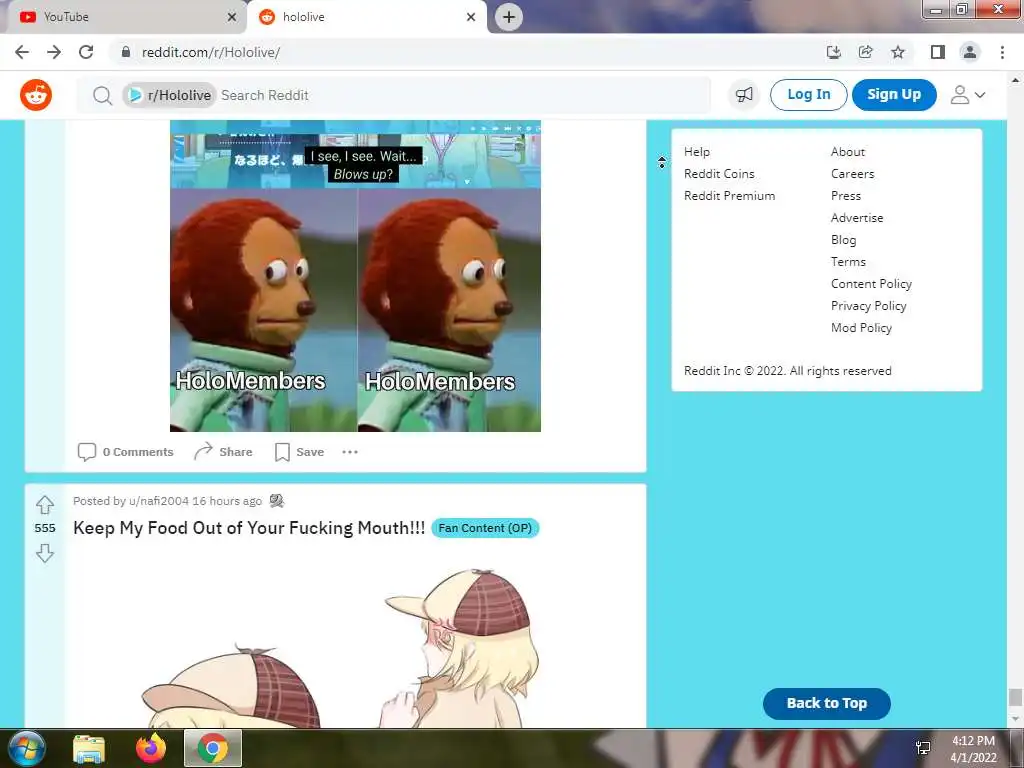This screenshot has width=1024, height=768.
Task: Click the install app icon in address bar
Action: [x=833, y=52]
